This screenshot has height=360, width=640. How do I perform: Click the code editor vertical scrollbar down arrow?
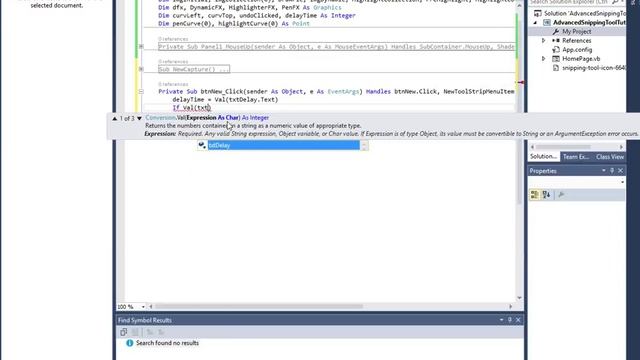coord(519,298)
